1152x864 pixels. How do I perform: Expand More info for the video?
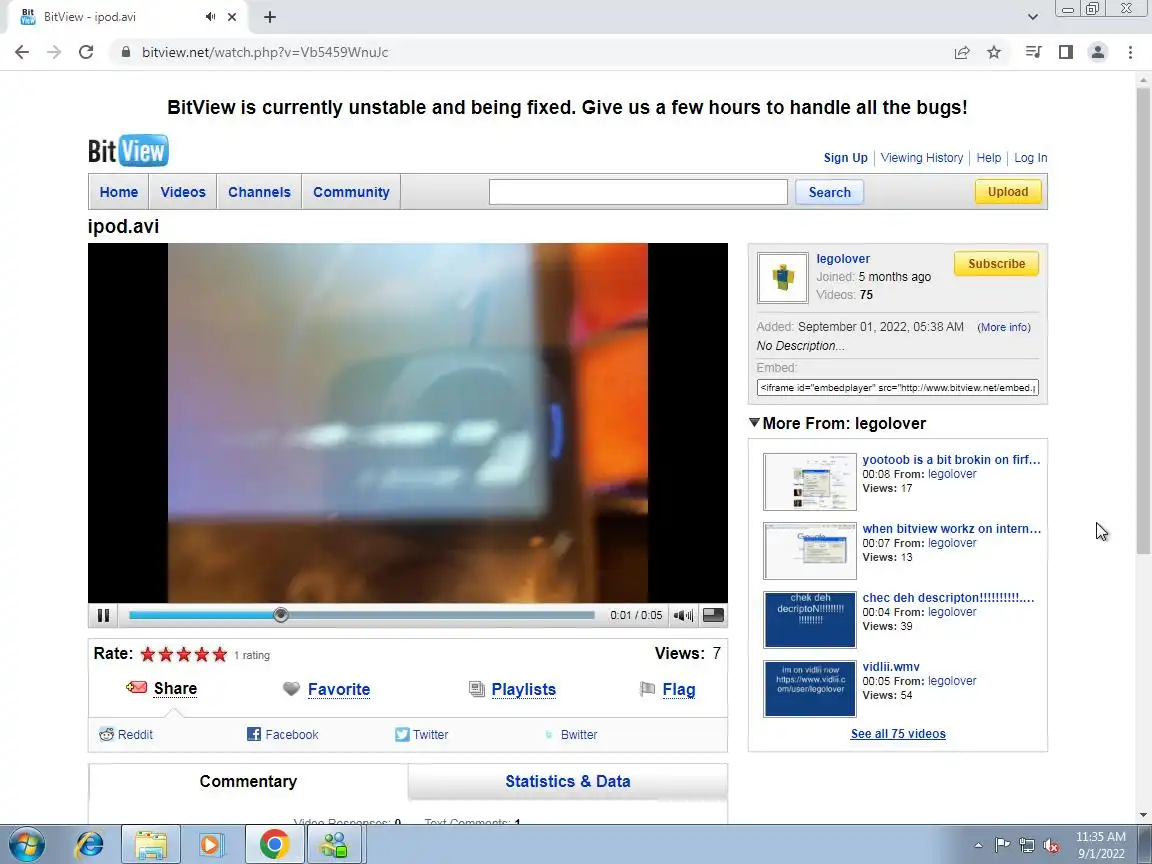(x=1004, y=328)
